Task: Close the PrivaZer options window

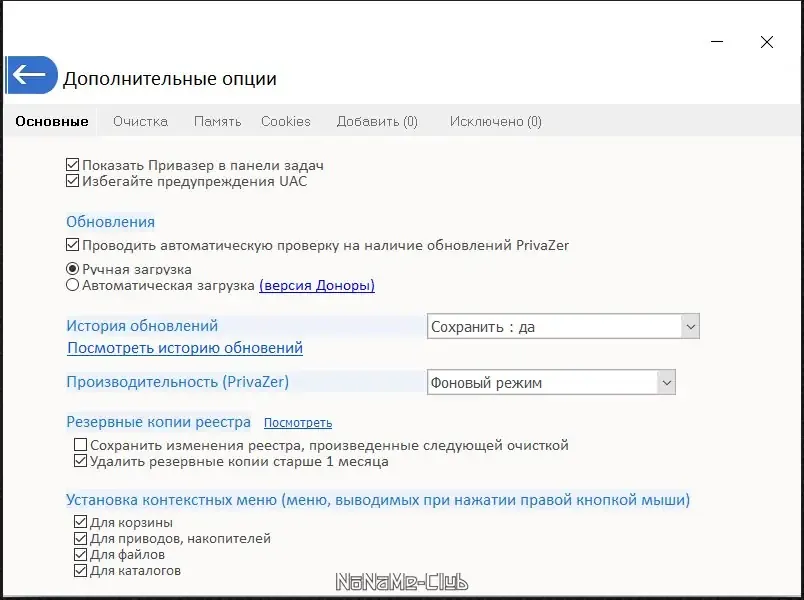Action: click(x=767, y=42)
